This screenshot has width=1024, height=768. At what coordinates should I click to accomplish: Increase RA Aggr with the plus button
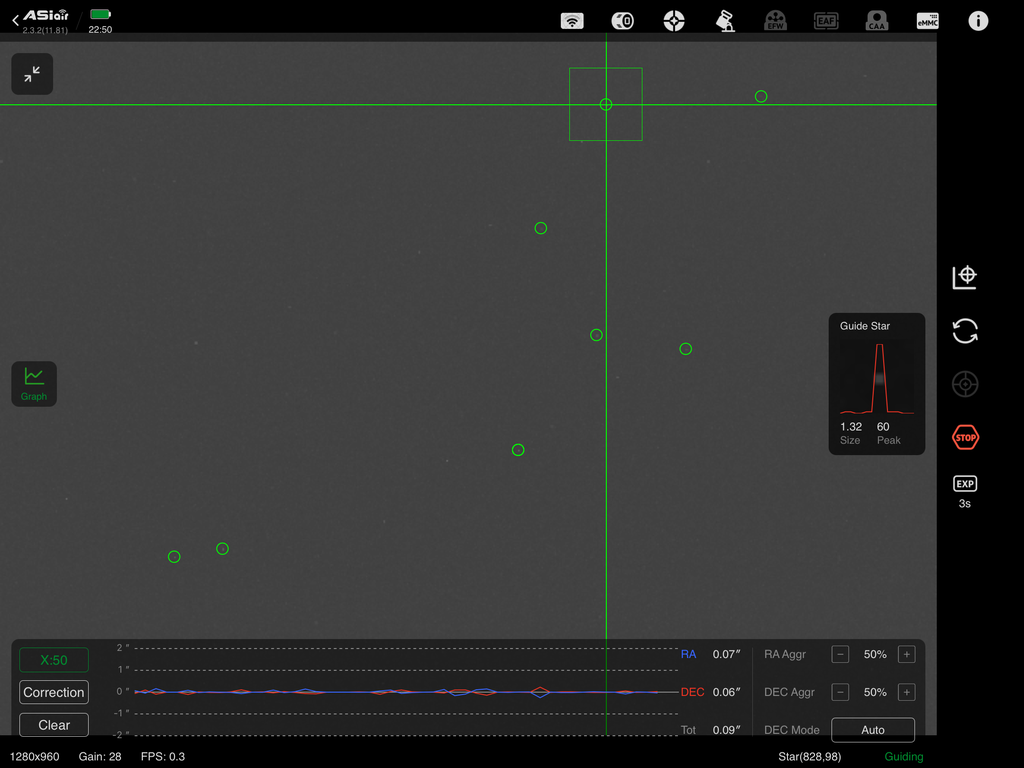pos(906,654)
